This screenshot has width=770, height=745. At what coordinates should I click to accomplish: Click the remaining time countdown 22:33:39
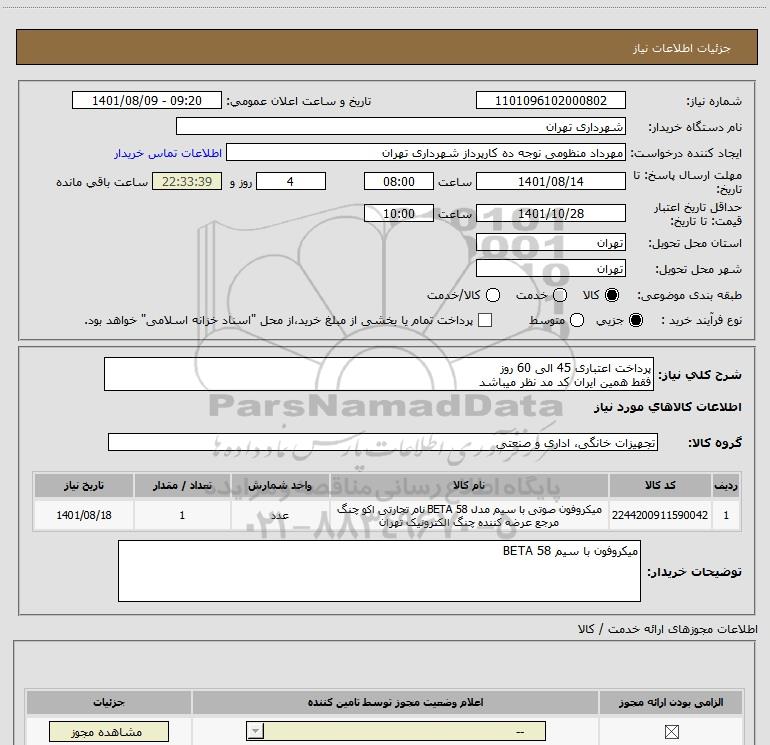pyautogui.click(x=187, y=181)
